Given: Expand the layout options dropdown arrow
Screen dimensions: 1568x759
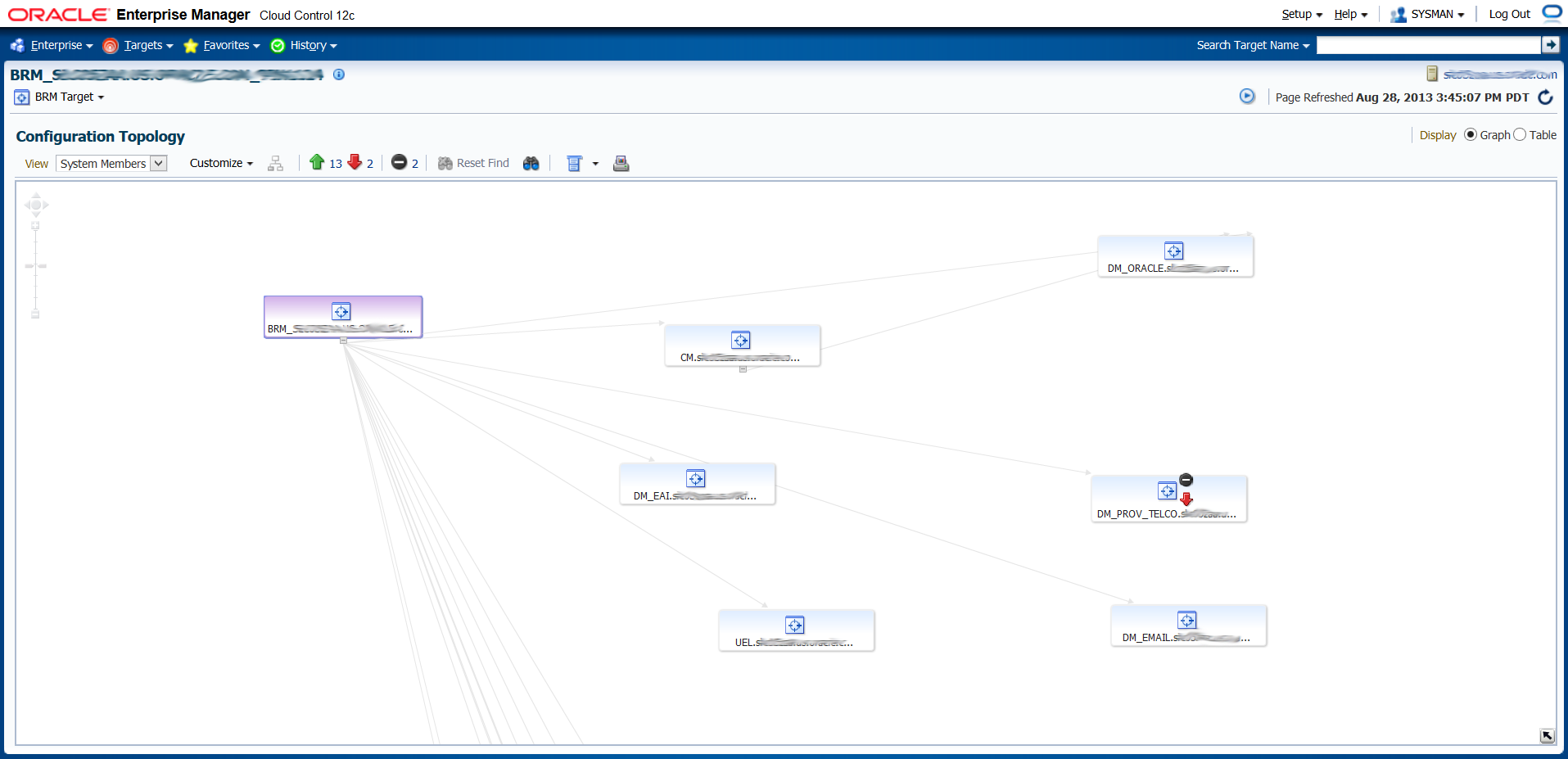Looking at the screenshot, I should click(x=595, y=164).
